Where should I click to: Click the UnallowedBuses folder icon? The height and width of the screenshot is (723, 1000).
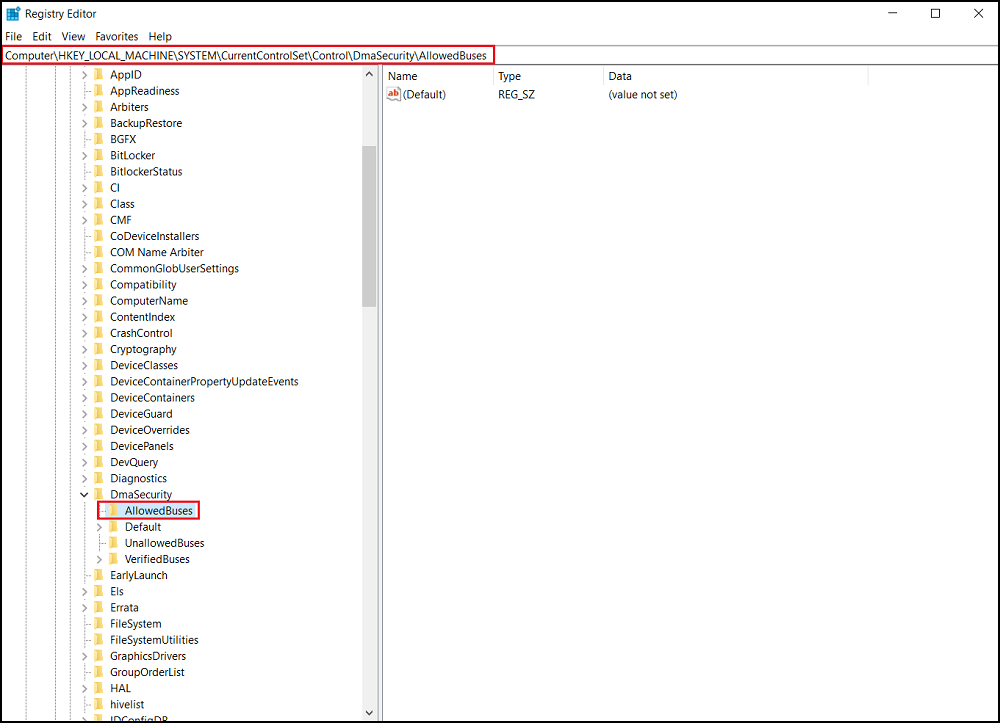point(113,542)
